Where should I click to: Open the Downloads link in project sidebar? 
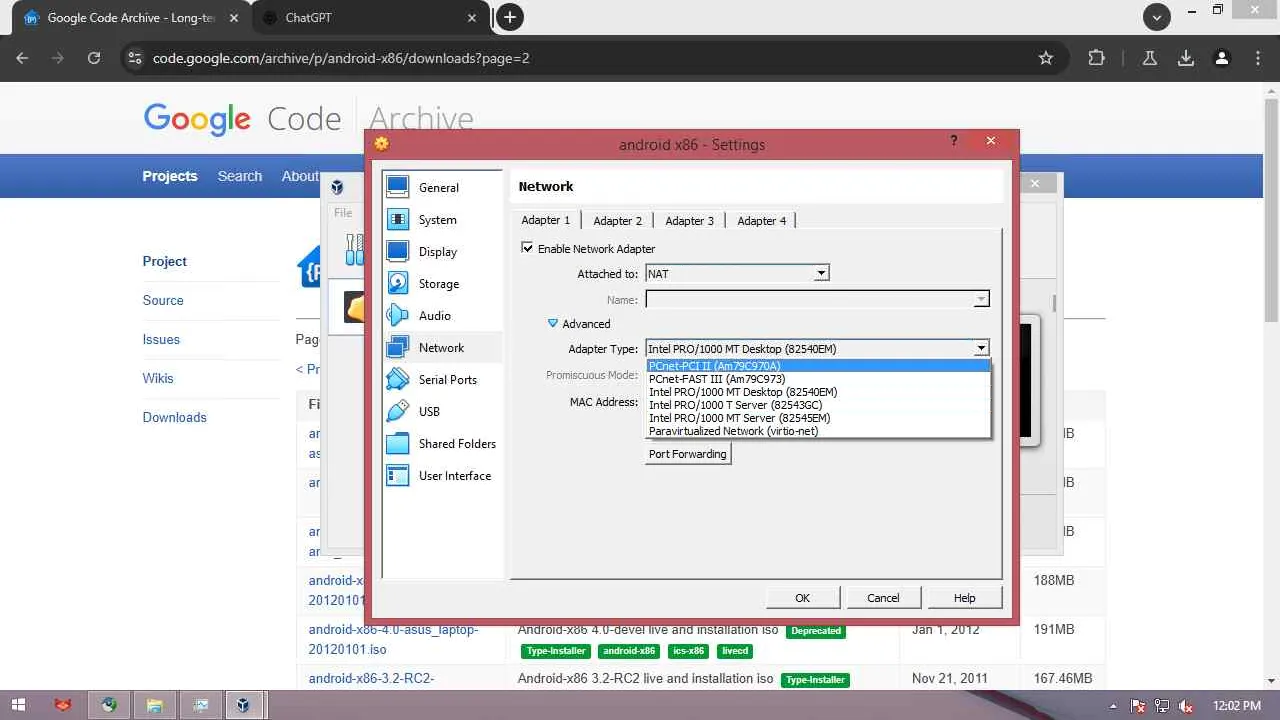(x=175, y=417)
